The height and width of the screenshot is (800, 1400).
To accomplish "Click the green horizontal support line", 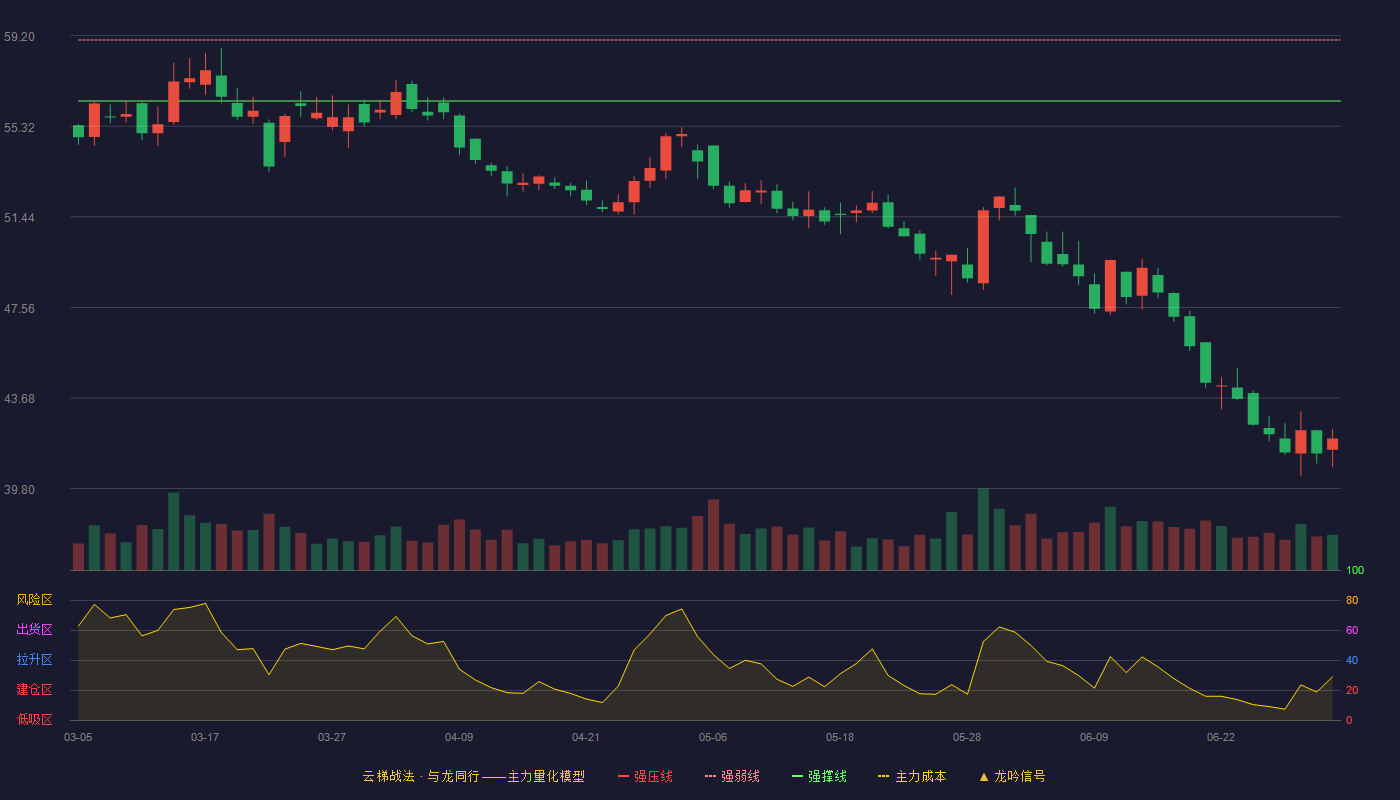I will (709, 101).
